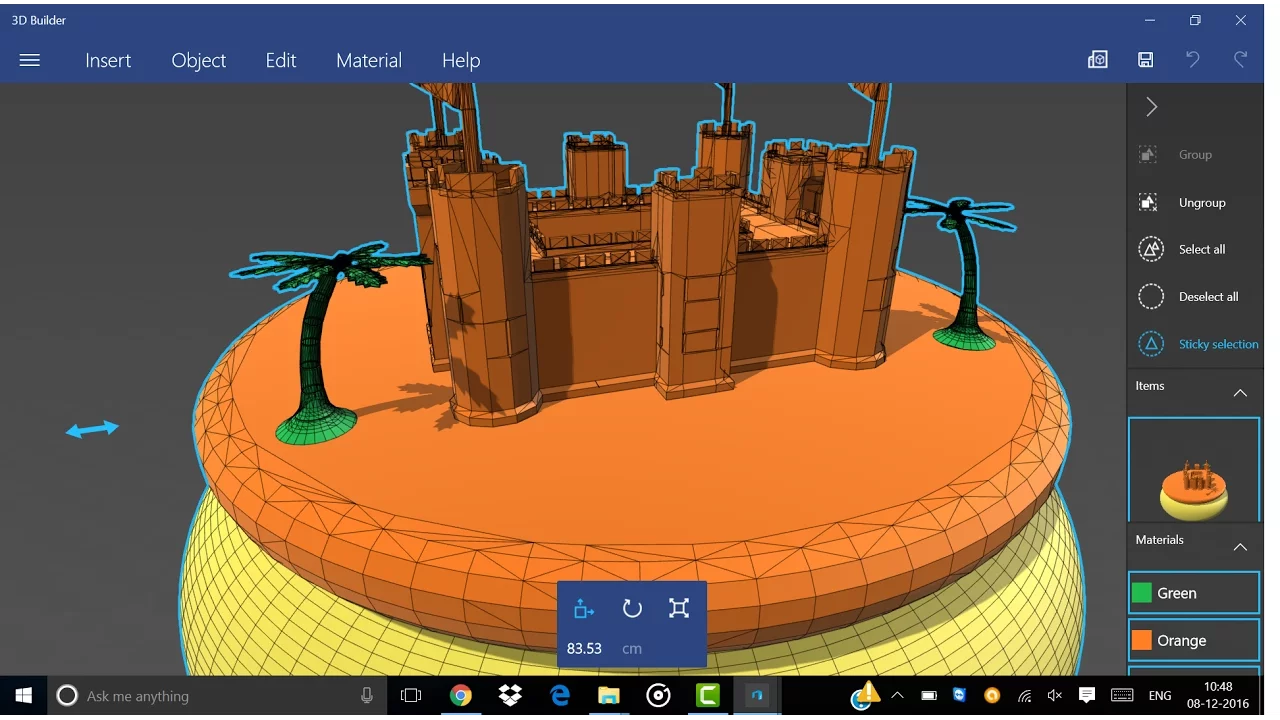Undo the last action
Image resolution: width=1280 pixels, height=720 pixels.
(1193, 60)
